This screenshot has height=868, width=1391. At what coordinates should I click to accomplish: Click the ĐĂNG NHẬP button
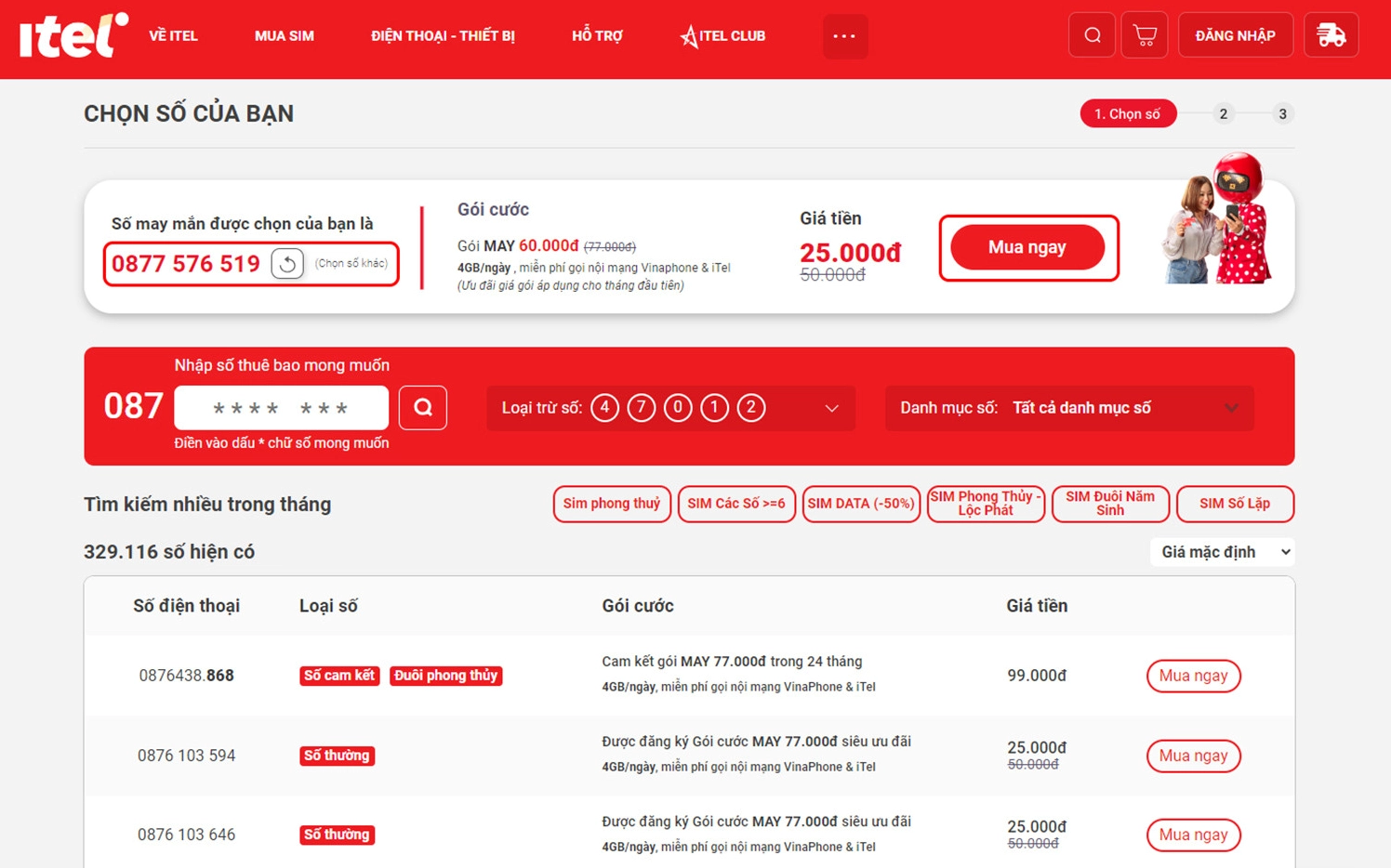[x=1236, y=35]
